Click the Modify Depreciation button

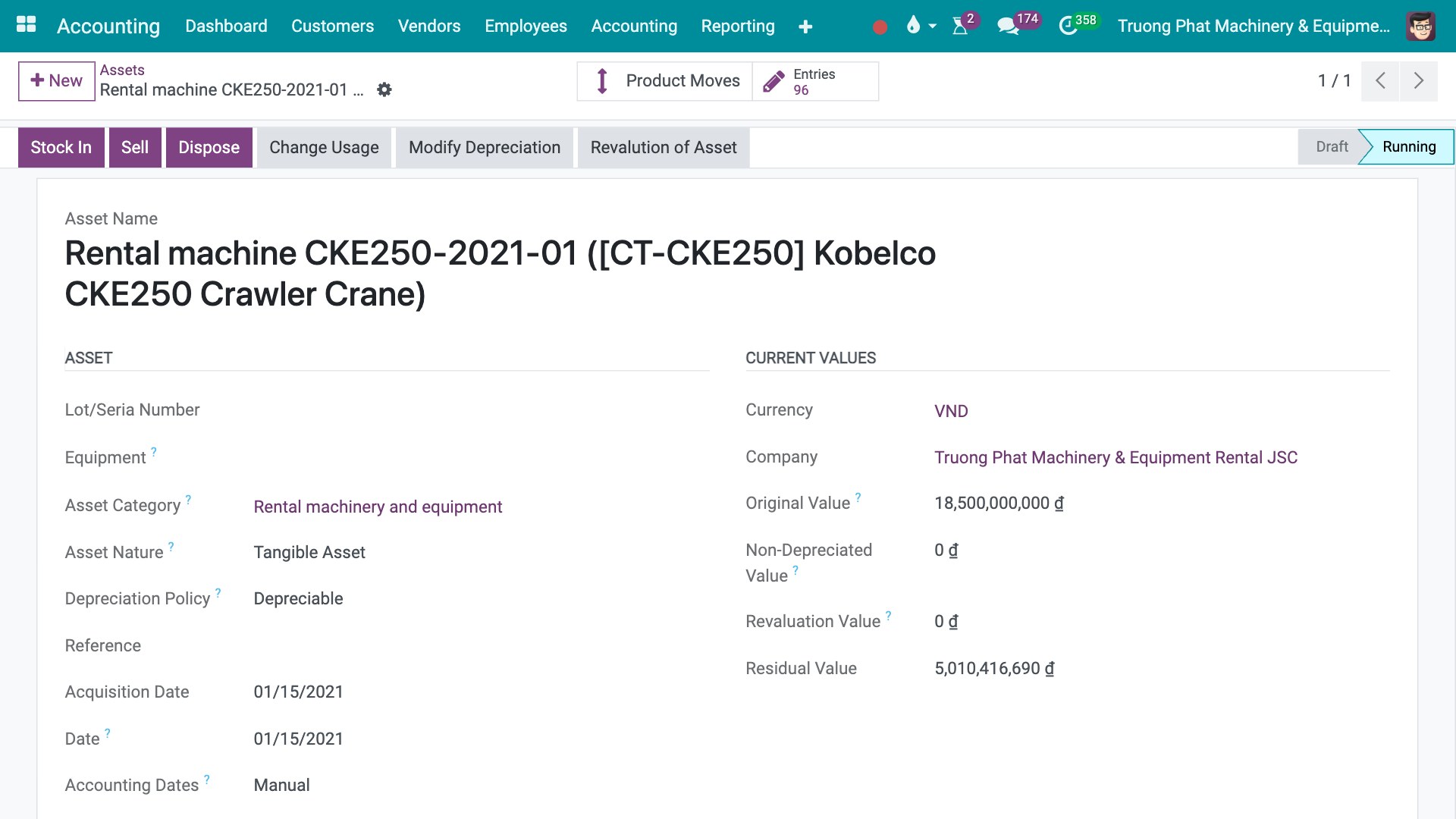(485, 147)
